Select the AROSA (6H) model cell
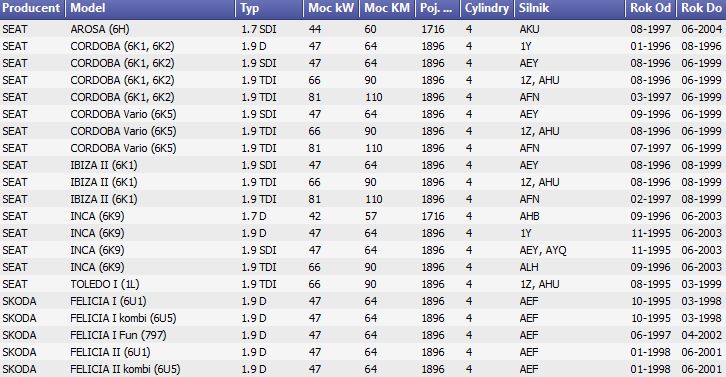The height and width of the screenshot is (377, 726). click(100, 29)
